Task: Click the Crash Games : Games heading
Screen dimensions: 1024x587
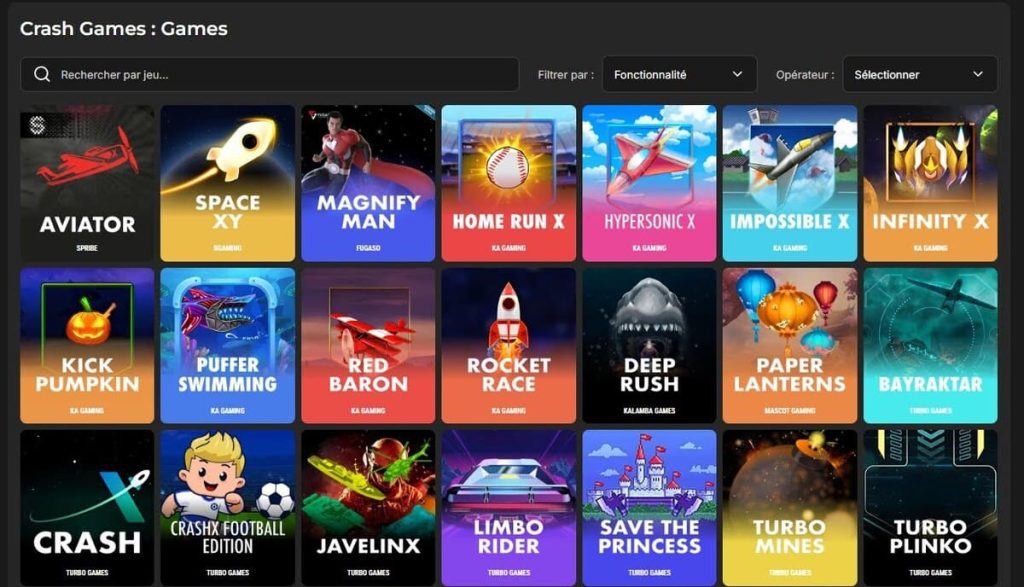Action: tap(123, 29)
